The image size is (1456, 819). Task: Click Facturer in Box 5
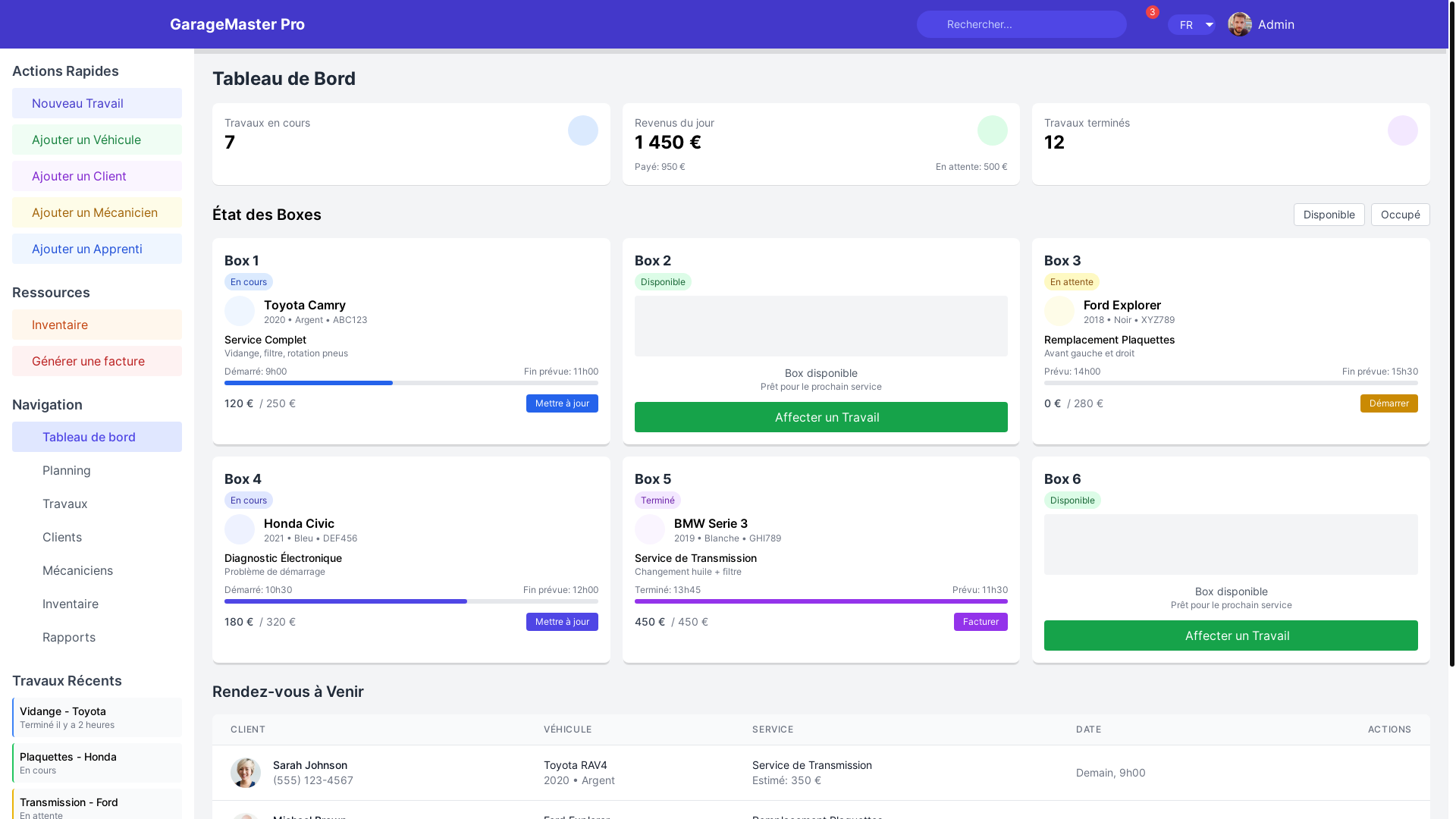click(x=981, y=622)
